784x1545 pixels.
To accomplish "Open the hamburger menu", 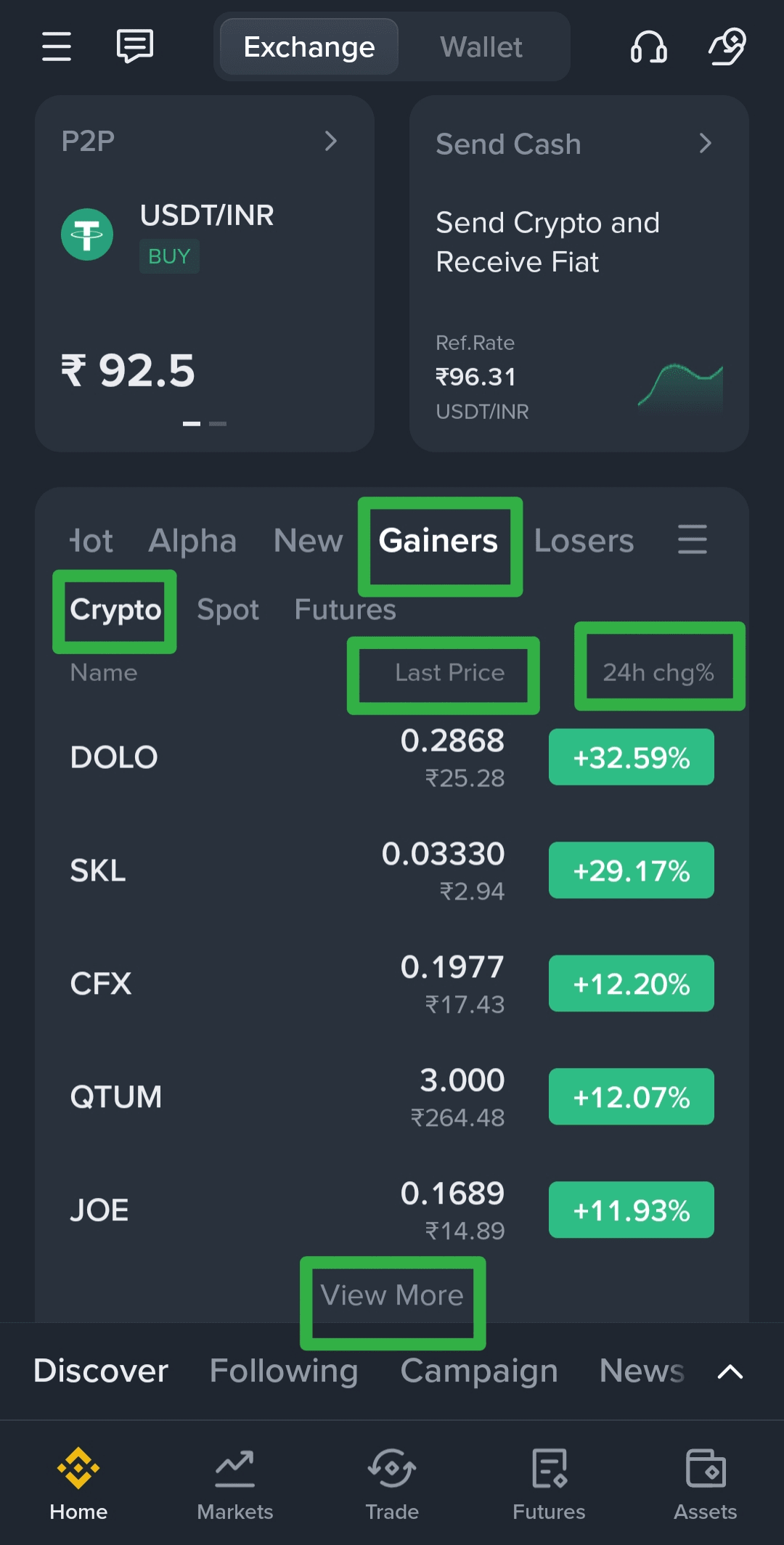I will [x=57, y=46].
